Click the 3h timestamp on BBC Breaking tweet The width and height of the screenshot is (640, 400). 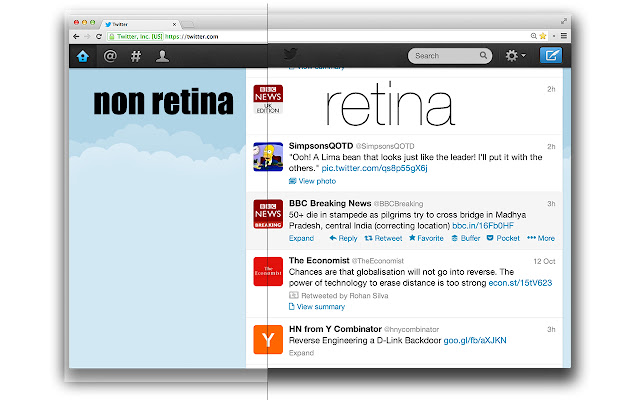pos(551,204)
